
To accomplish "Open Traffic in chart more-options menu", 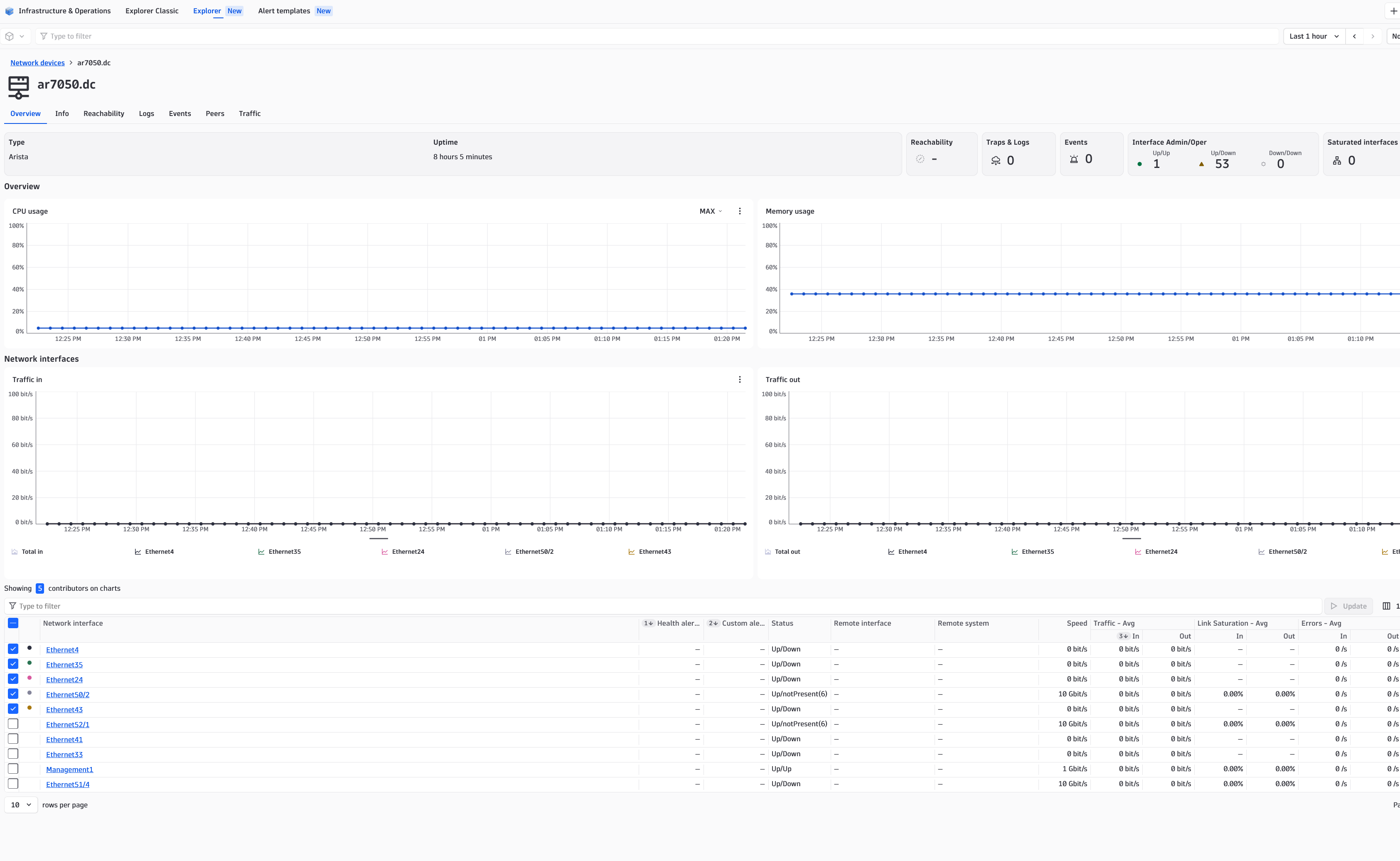I will click(x=739, y=379).
